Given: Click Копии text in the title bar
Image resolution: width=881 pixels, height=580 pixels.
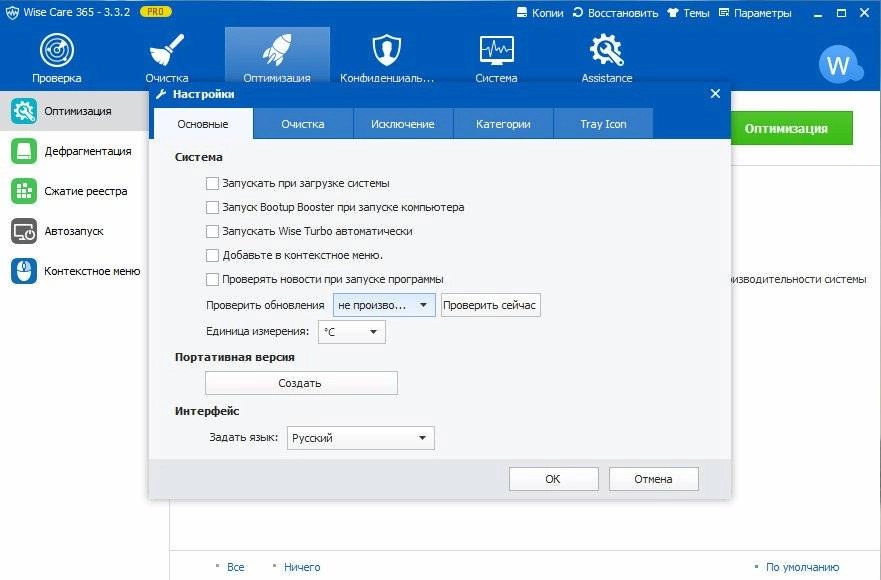Looking at the screenshot, I should 547,13.
